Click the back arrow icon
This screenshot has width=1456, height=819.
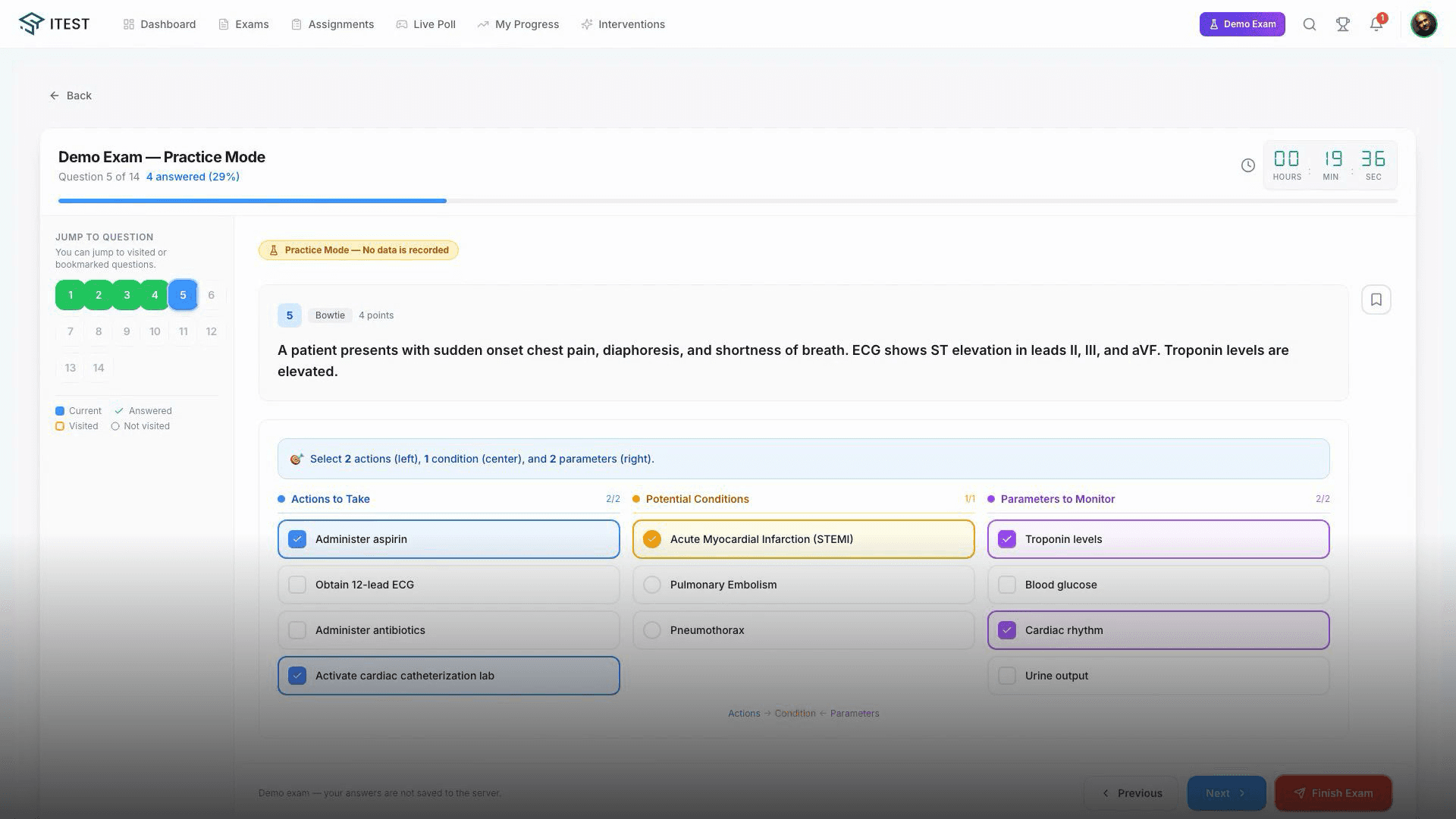pyautogui.click(x=54, y=96)
